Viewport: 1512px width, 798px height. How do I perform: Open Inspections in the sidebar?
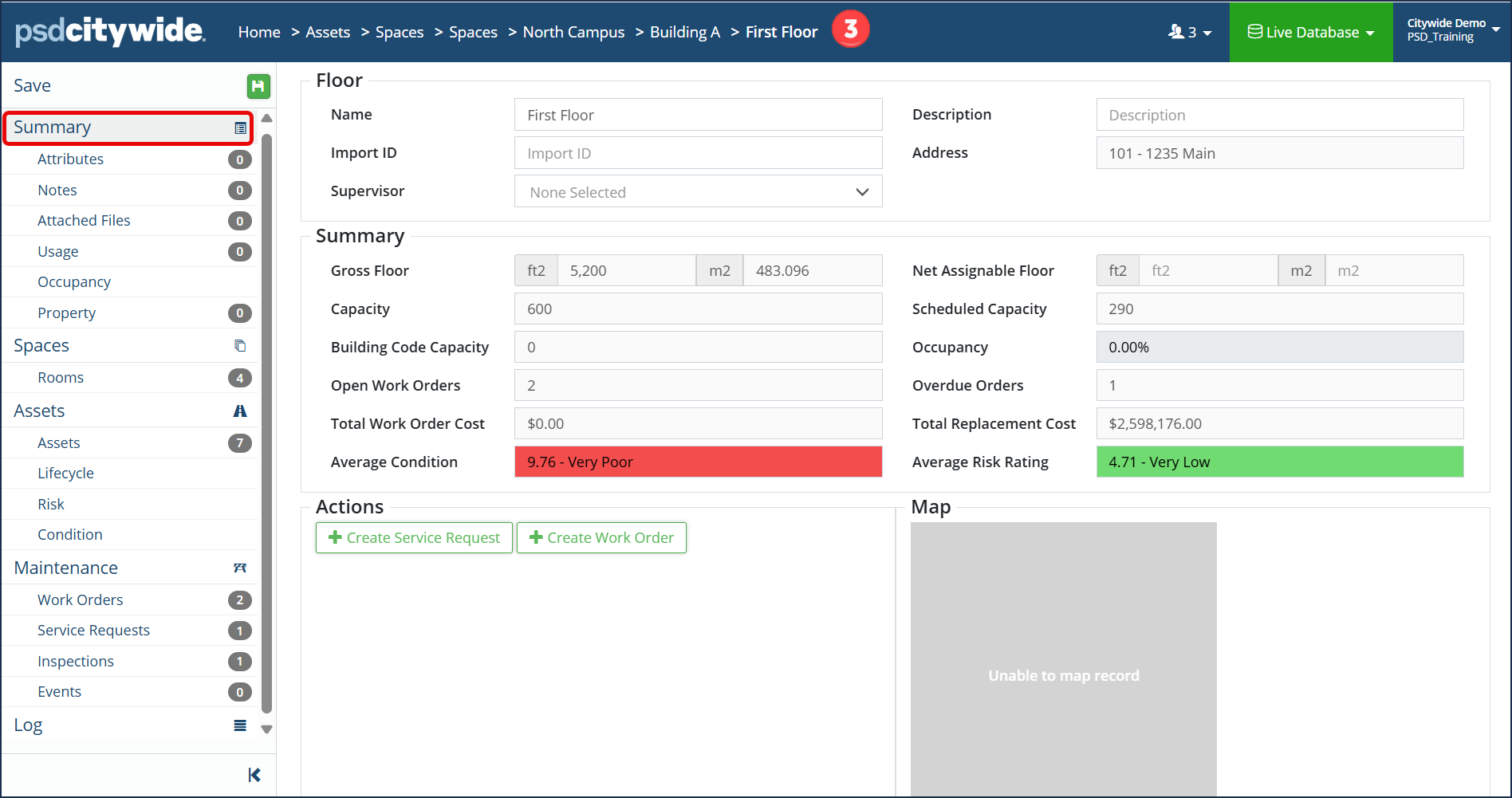[x=76, y=662]
